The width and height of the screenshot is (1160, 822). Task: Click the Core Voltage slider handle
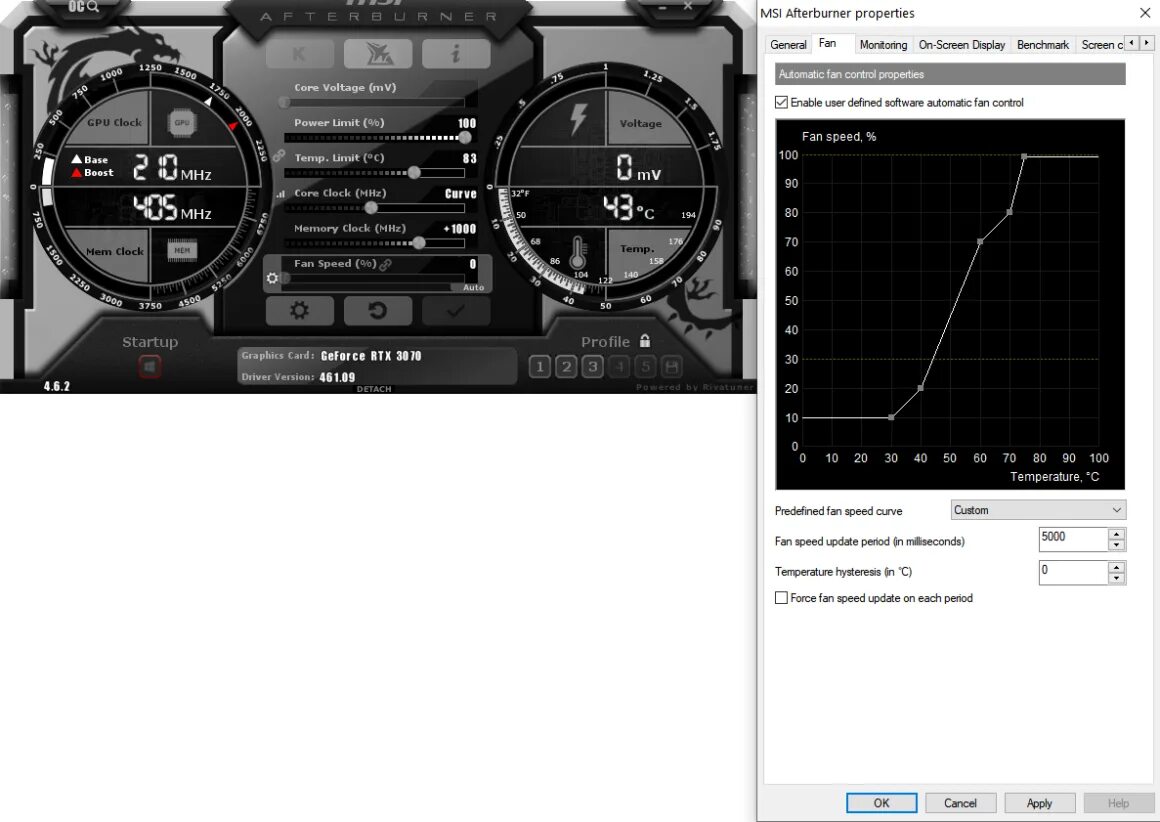[284, 102]
